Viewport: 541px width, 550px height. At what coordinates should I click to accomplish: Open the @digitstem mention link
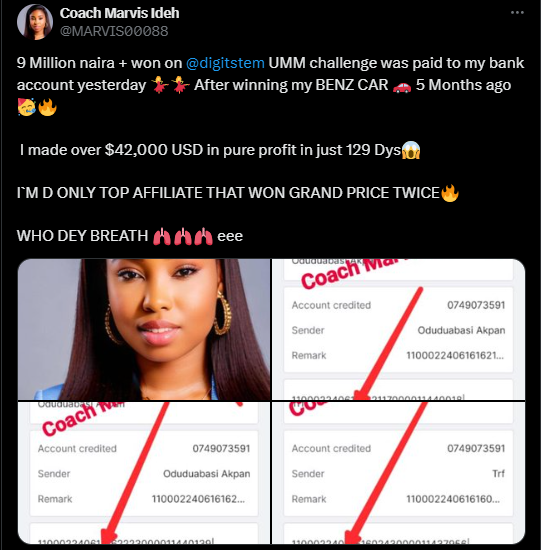tap(225, 63)
